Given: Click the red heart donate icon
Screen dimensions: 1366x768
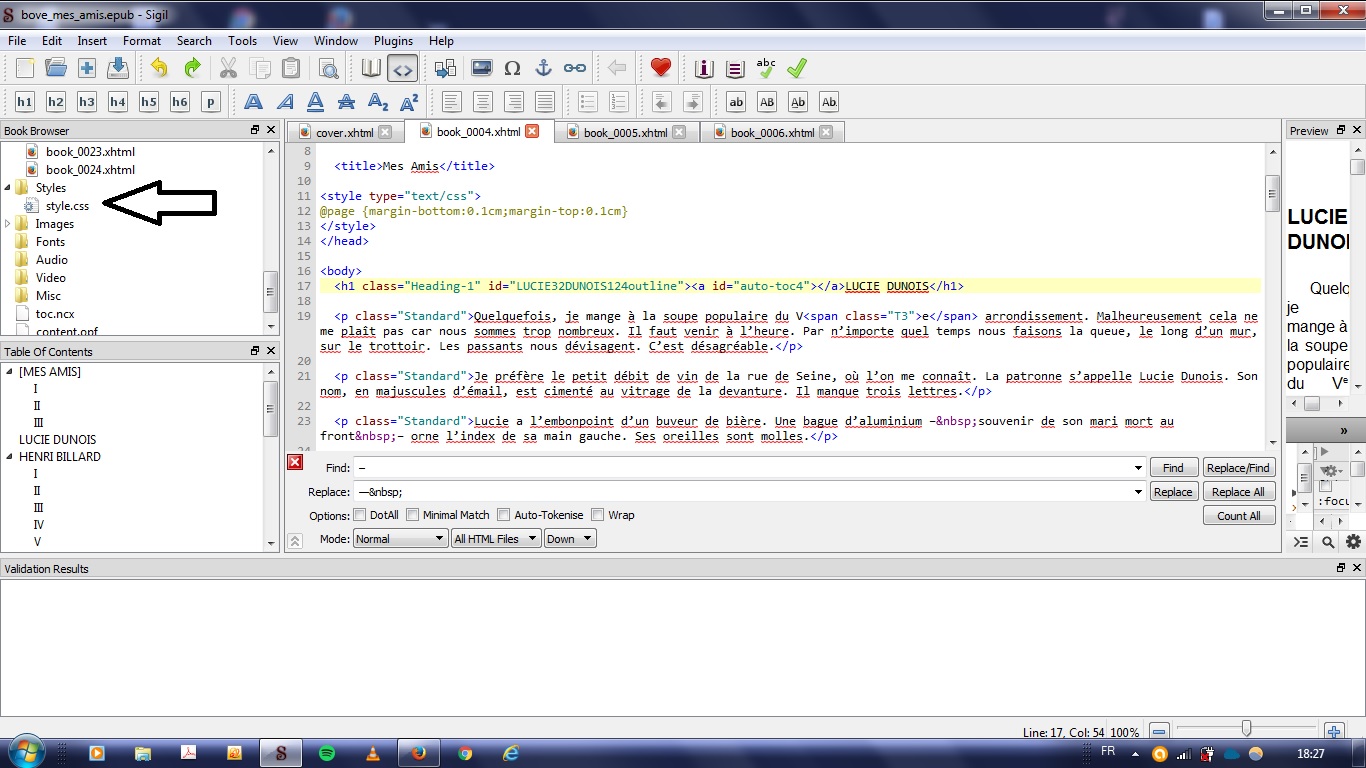Looking at the screenshot, I should [660, 69].
